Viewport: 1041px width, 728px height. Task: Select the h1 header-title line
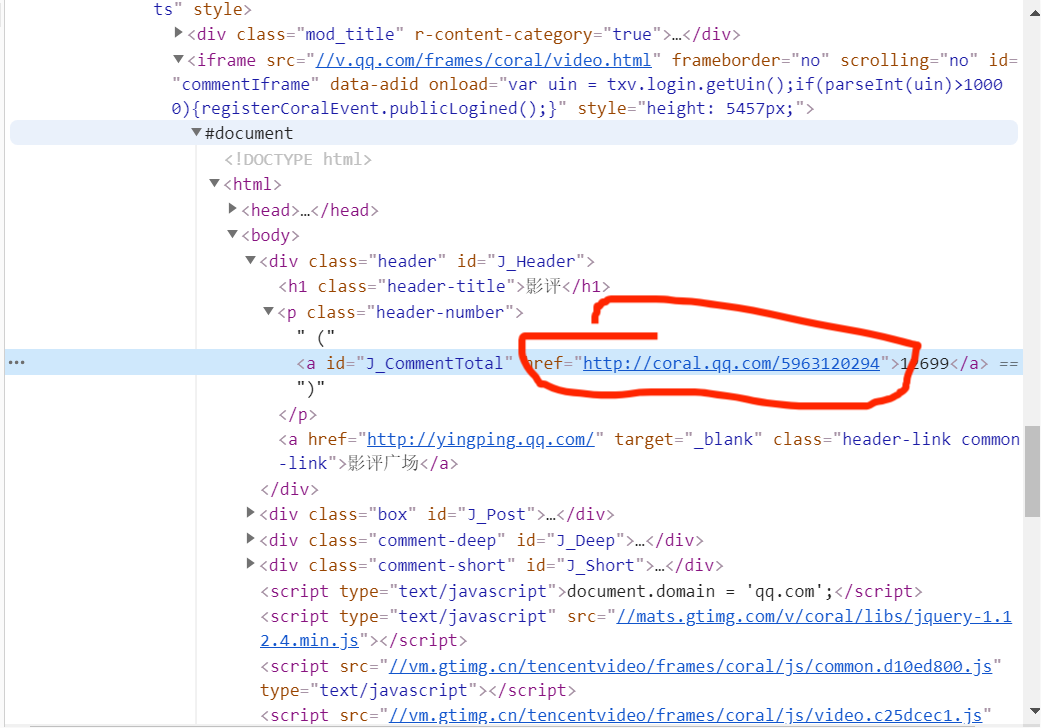pyautogui.click(x=444, y=286)
